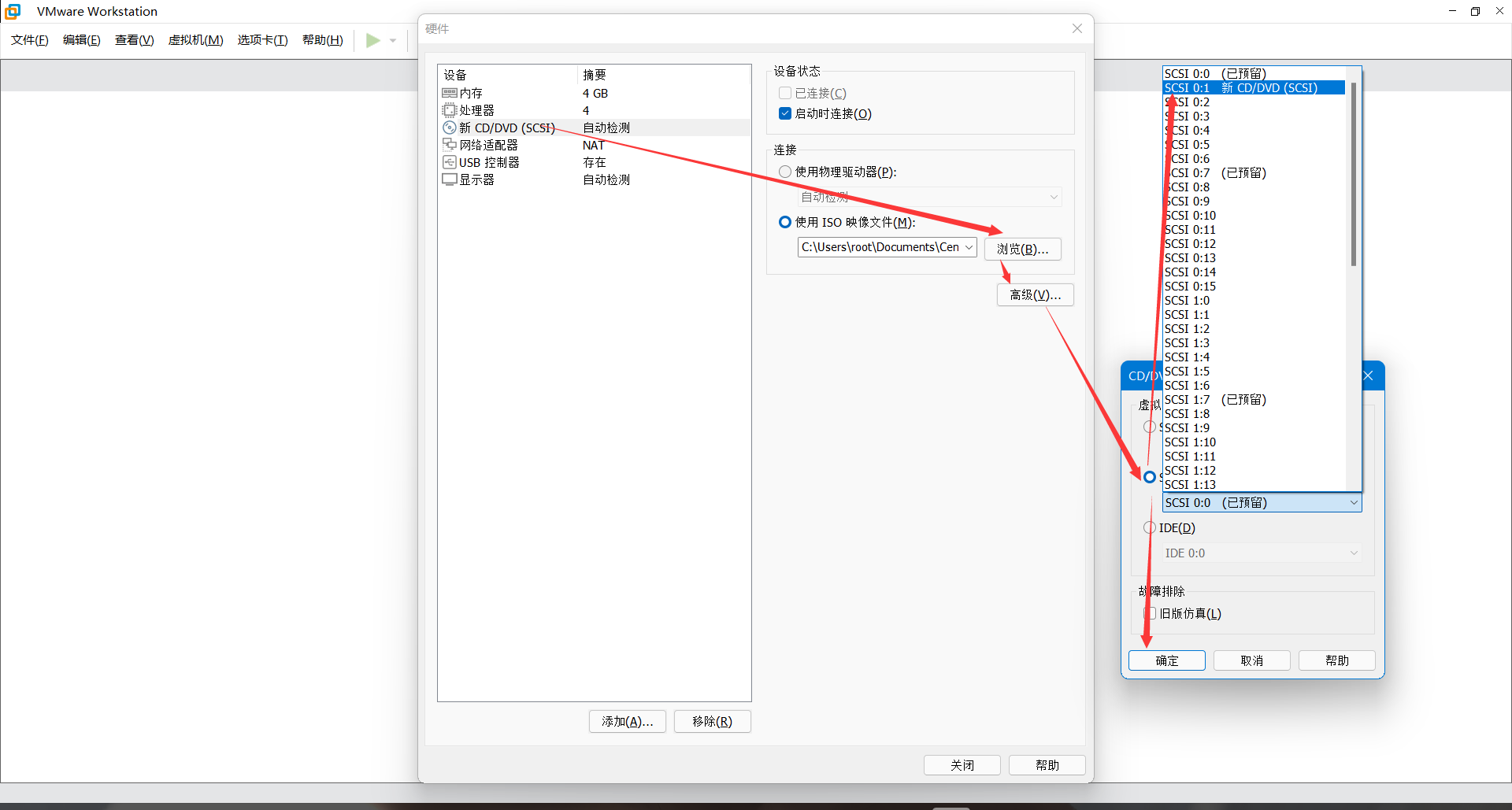Image resolution: width=1512 pixels, height=810 pixels.
Task: Select the 网络适配器 device row
Action: point(595,145)
